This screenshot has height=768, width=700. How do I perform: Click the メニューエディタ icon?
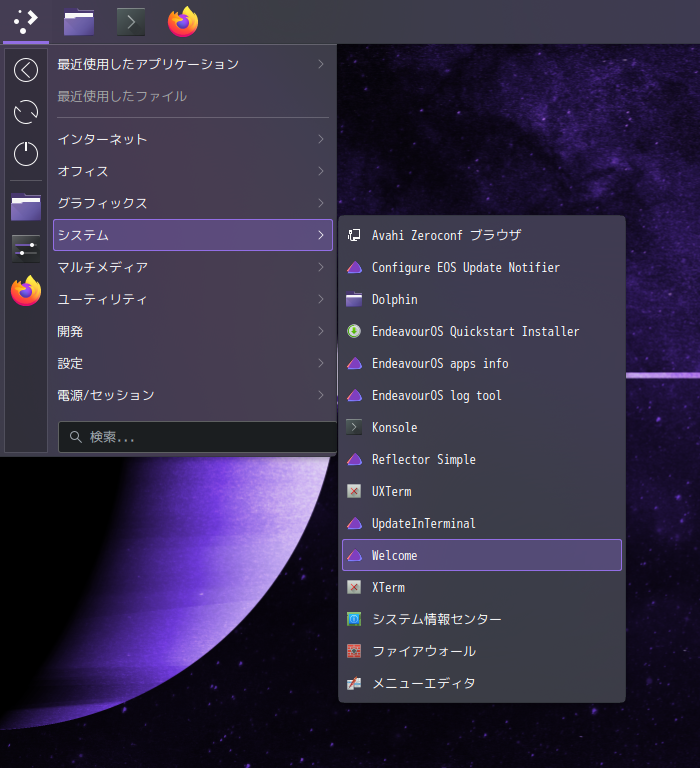click(354, 683)
